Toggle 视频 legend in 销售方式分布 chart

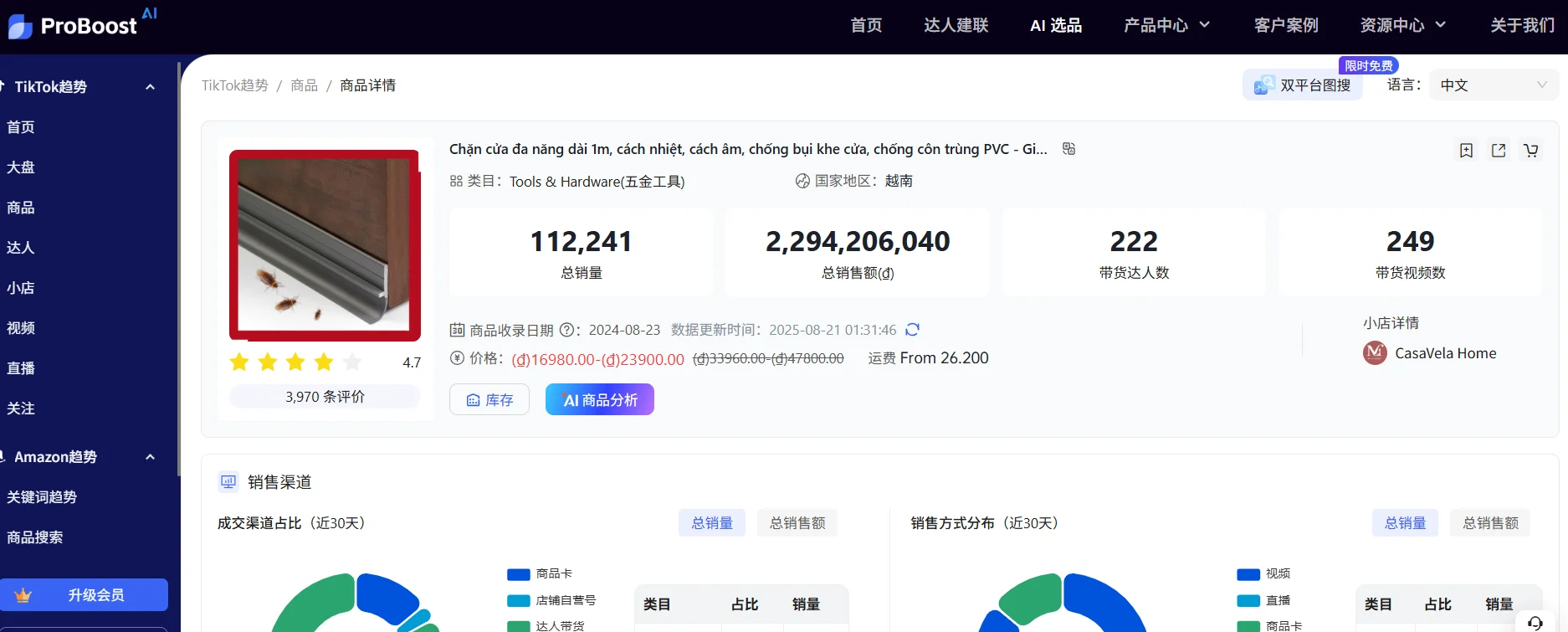tap(1263, 574)
